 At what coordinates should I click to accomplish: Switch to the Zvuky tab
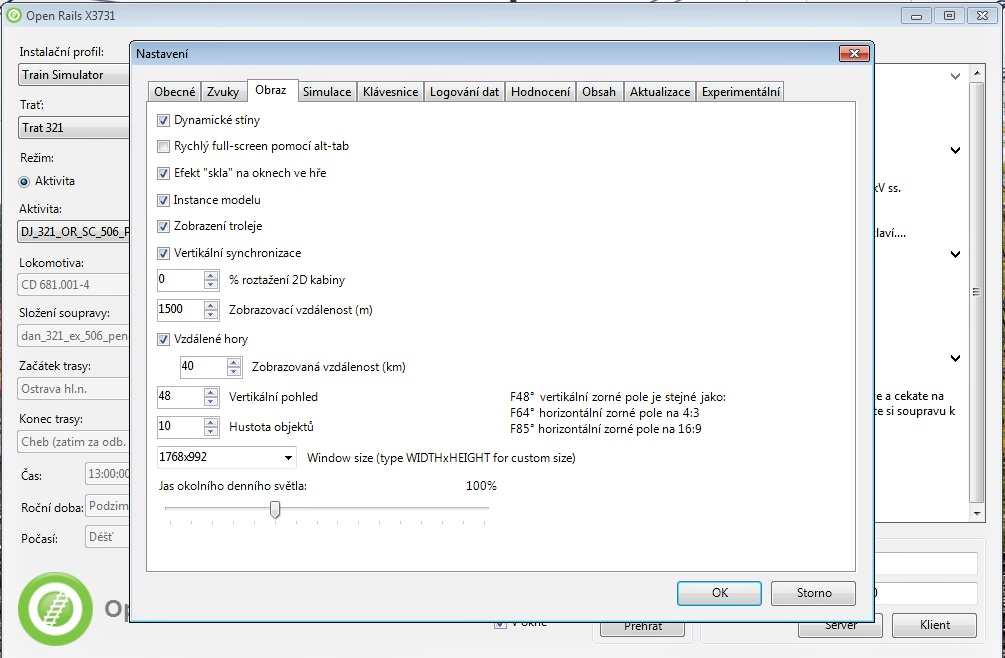[223, 92]
